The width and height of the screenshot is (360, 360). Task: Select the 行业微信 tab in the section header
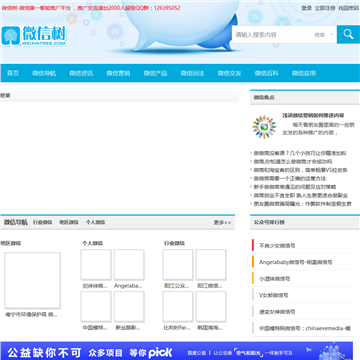[x=42, y=222]
